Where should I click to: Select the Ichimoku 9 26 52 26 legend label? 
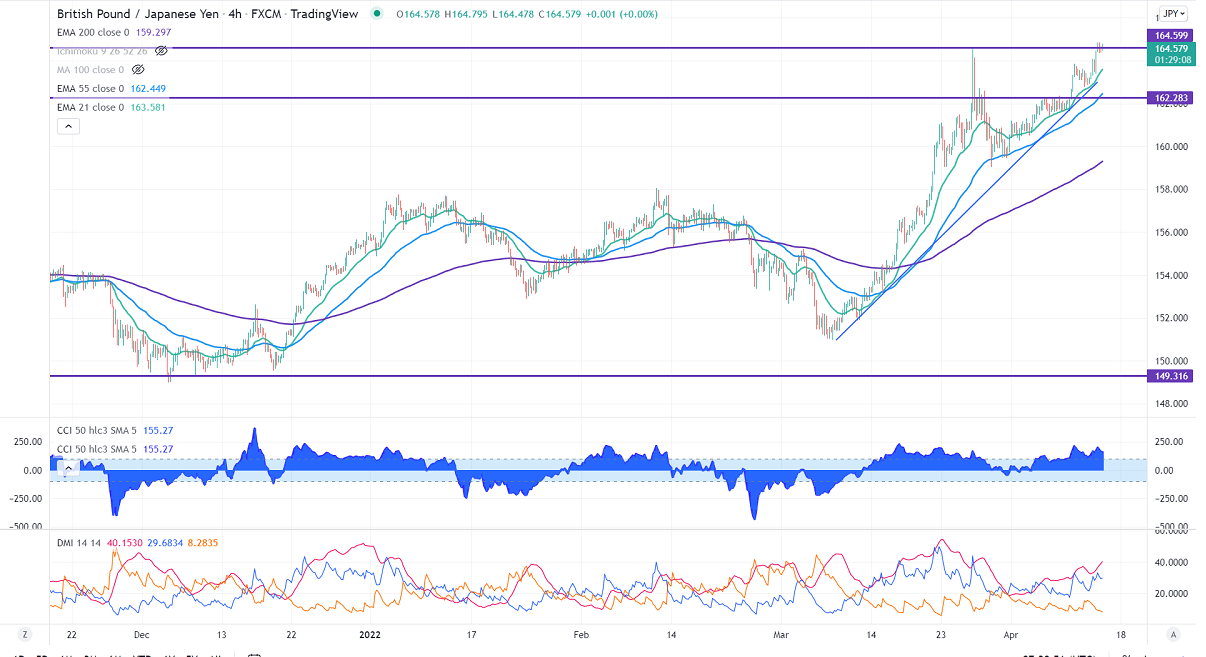point(102,50)
